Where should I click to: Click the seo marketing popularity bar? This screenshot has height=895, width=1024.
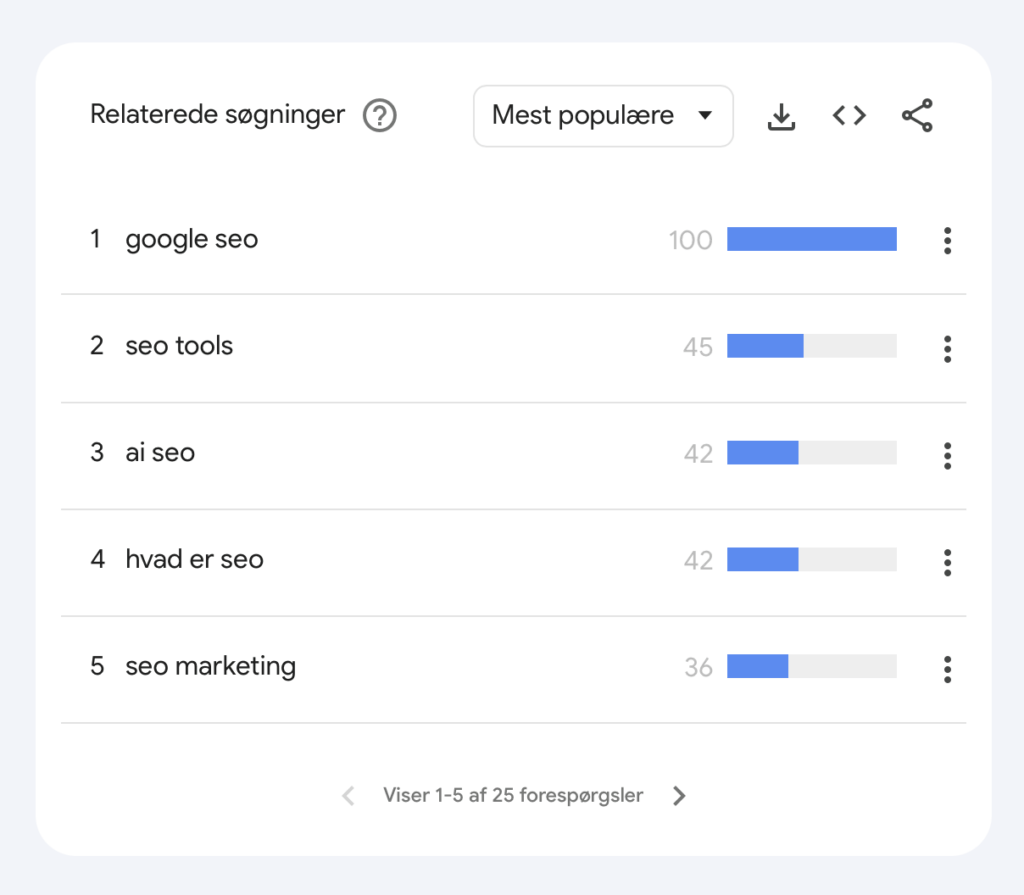[811, 667]
